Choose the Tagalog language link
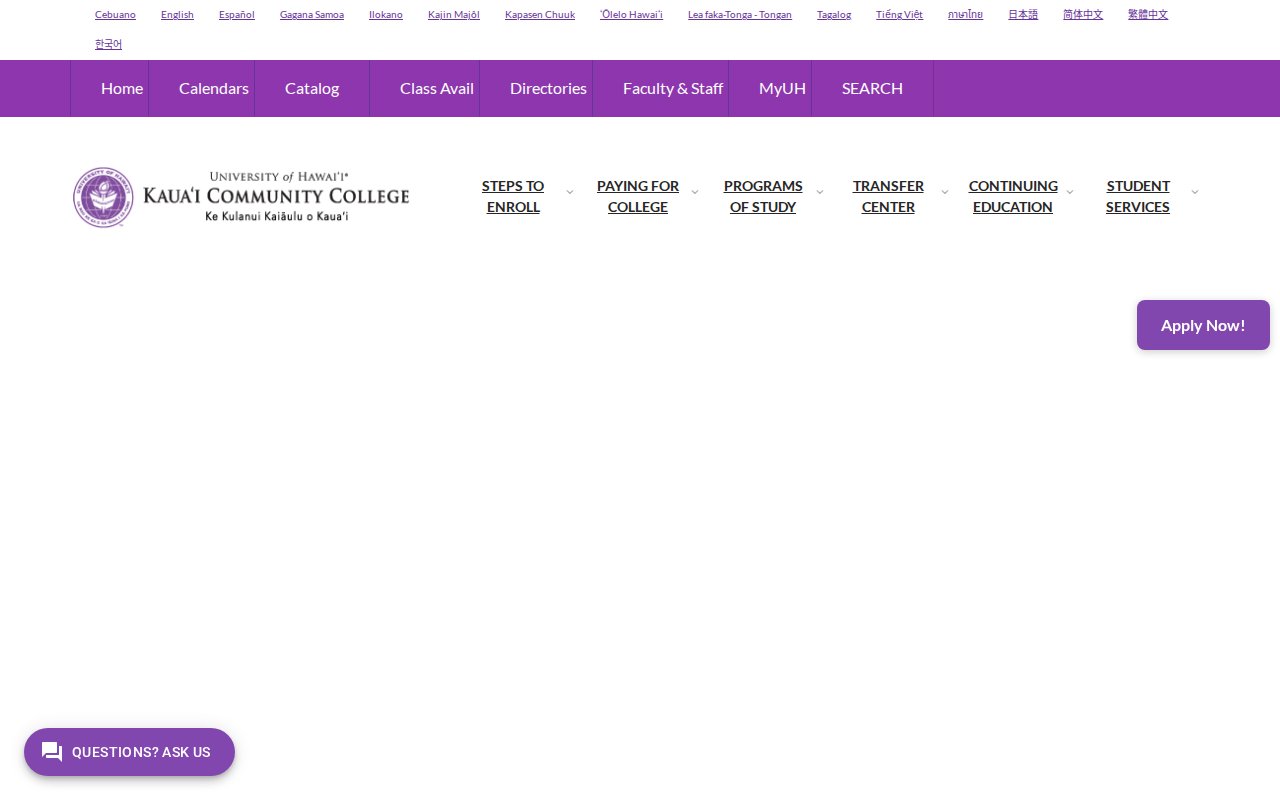 click(x=834, y=15)
